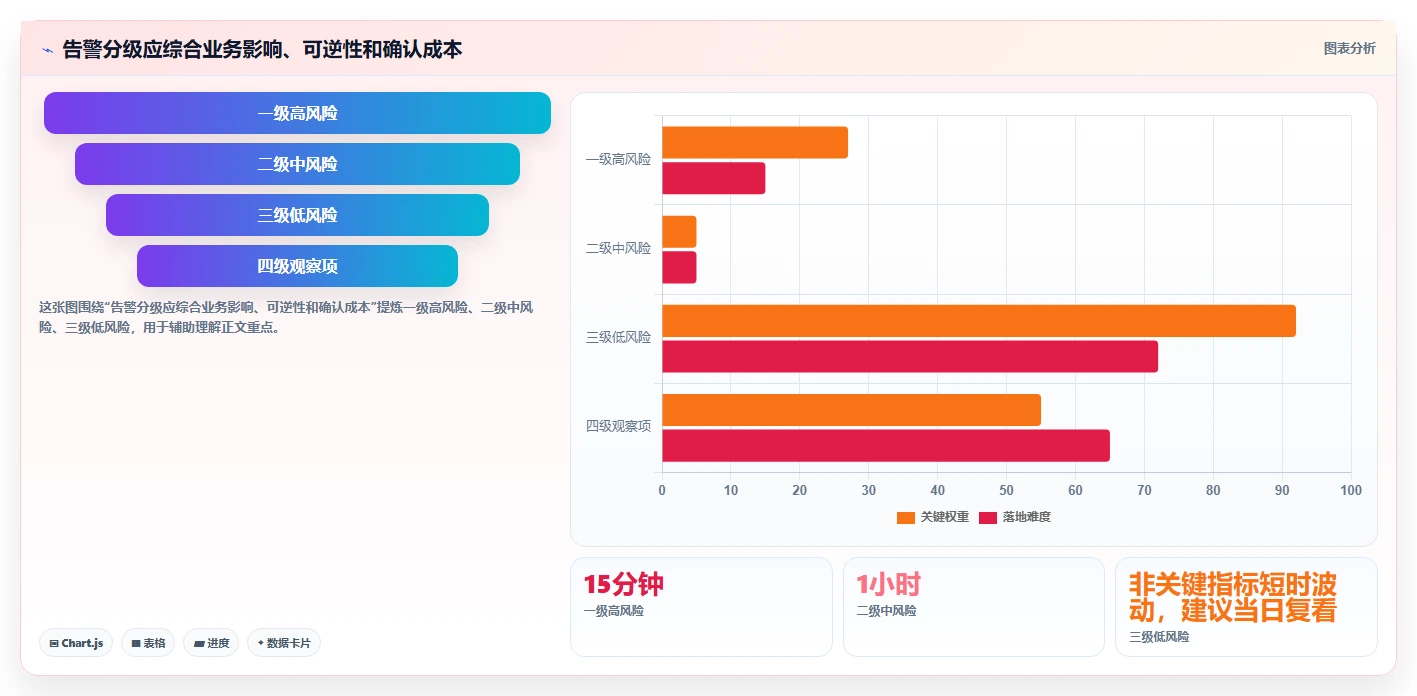Click the red bar for 四级观察项
The image size is (1417, 696).
pyautogui.click(x=886, y=446)
